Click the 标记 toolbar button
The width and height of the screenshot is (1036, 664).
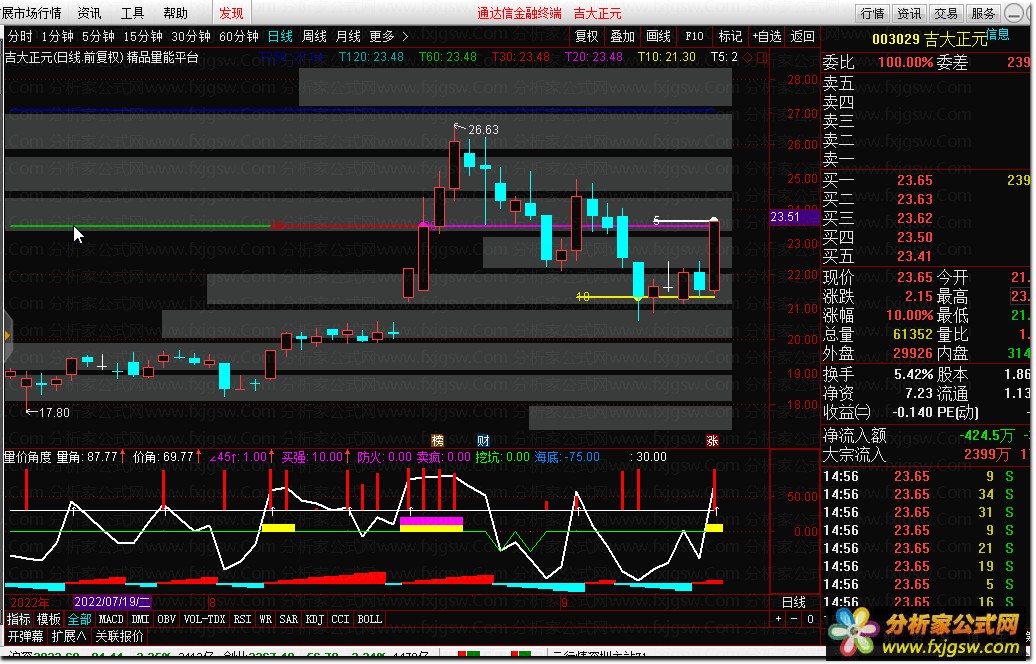(730, 36)
